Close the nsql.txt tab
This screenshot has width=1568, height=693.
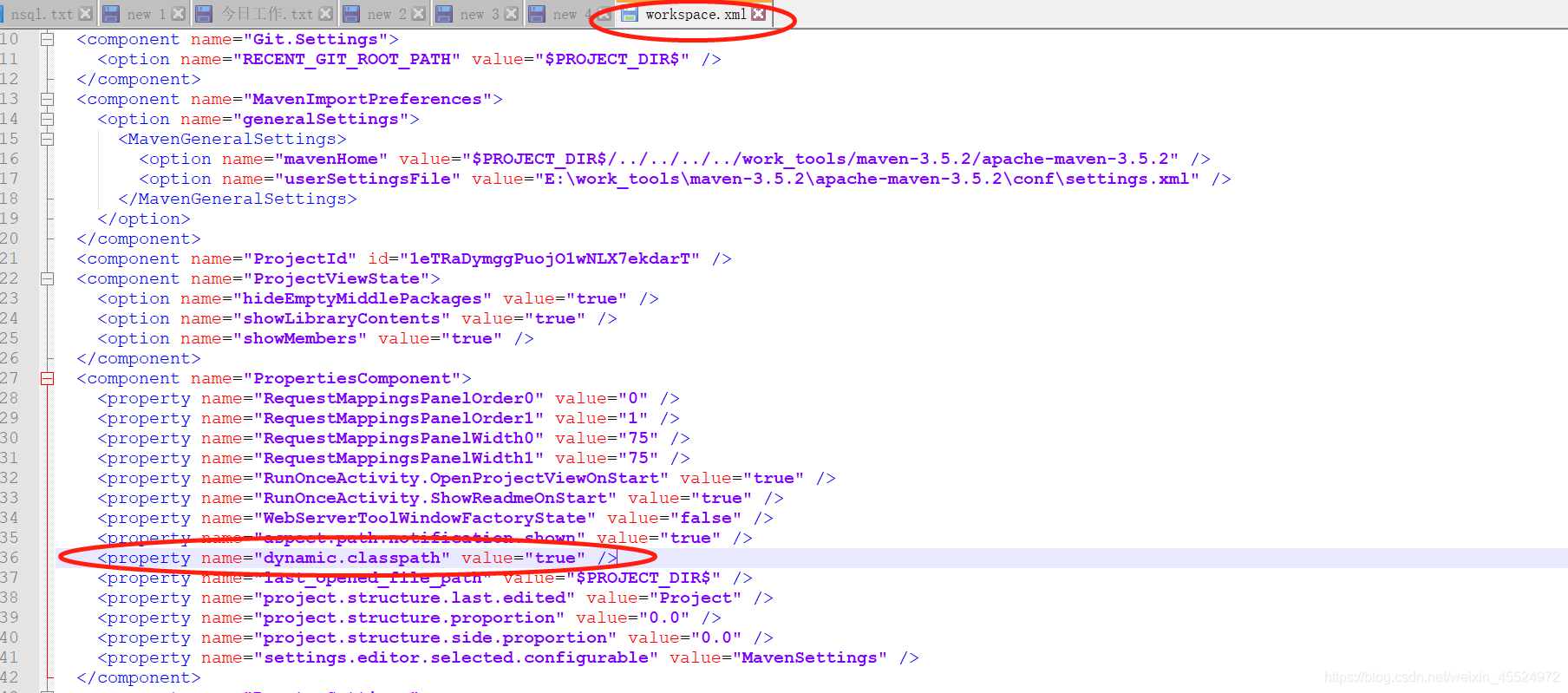coord(85,14)
